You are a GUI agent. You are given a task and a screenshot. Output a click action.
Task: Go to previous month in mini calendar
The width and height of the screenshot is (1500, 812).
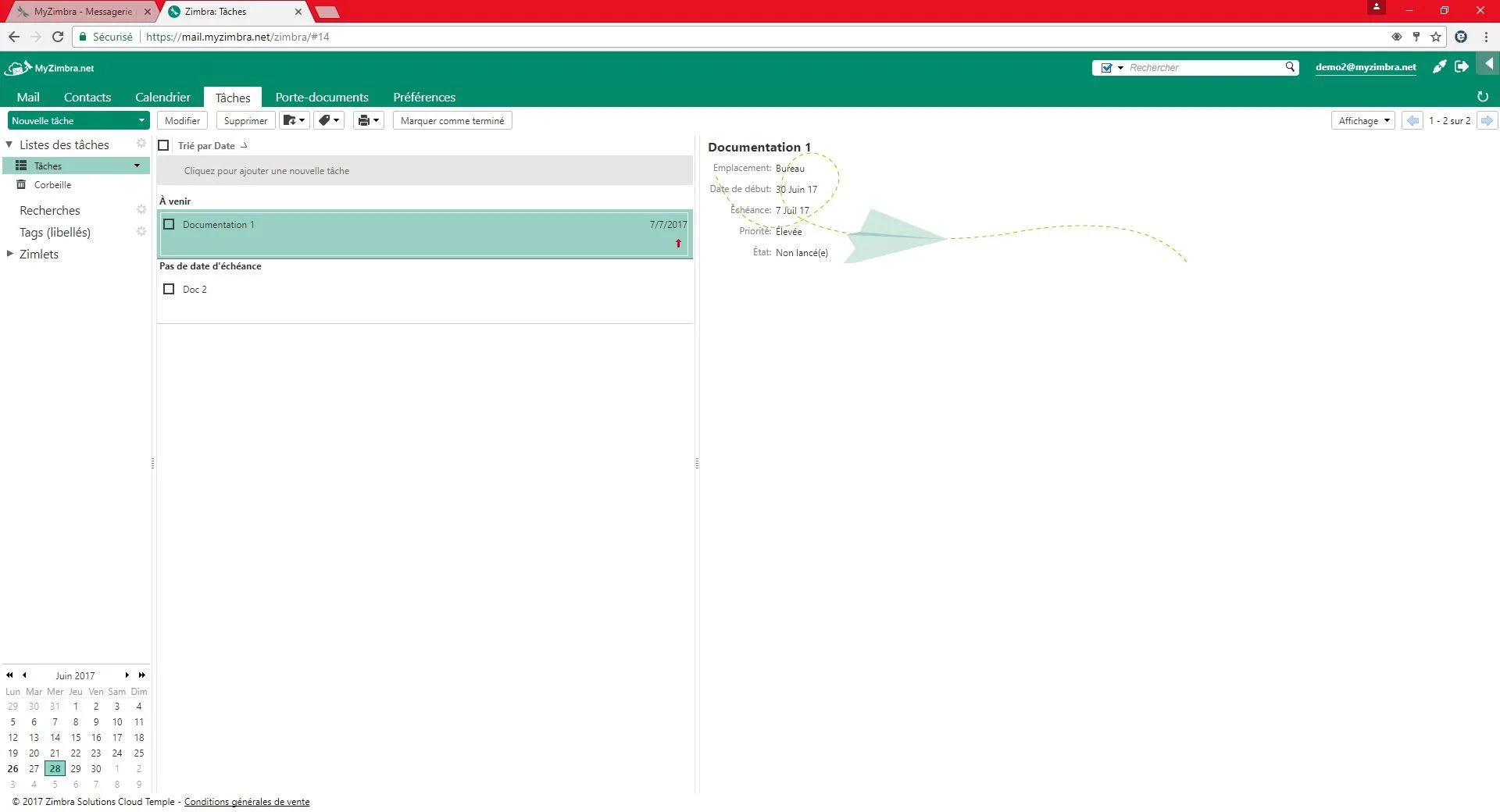(24, 675)
